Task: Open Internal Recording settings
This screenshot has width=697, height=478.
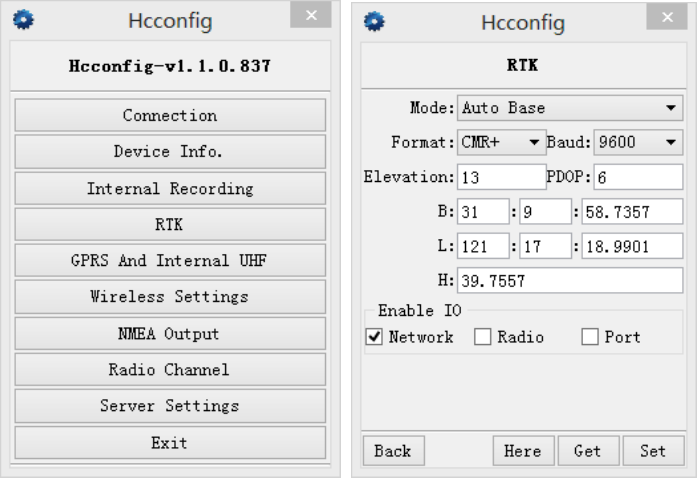Action: pos(170,188)
